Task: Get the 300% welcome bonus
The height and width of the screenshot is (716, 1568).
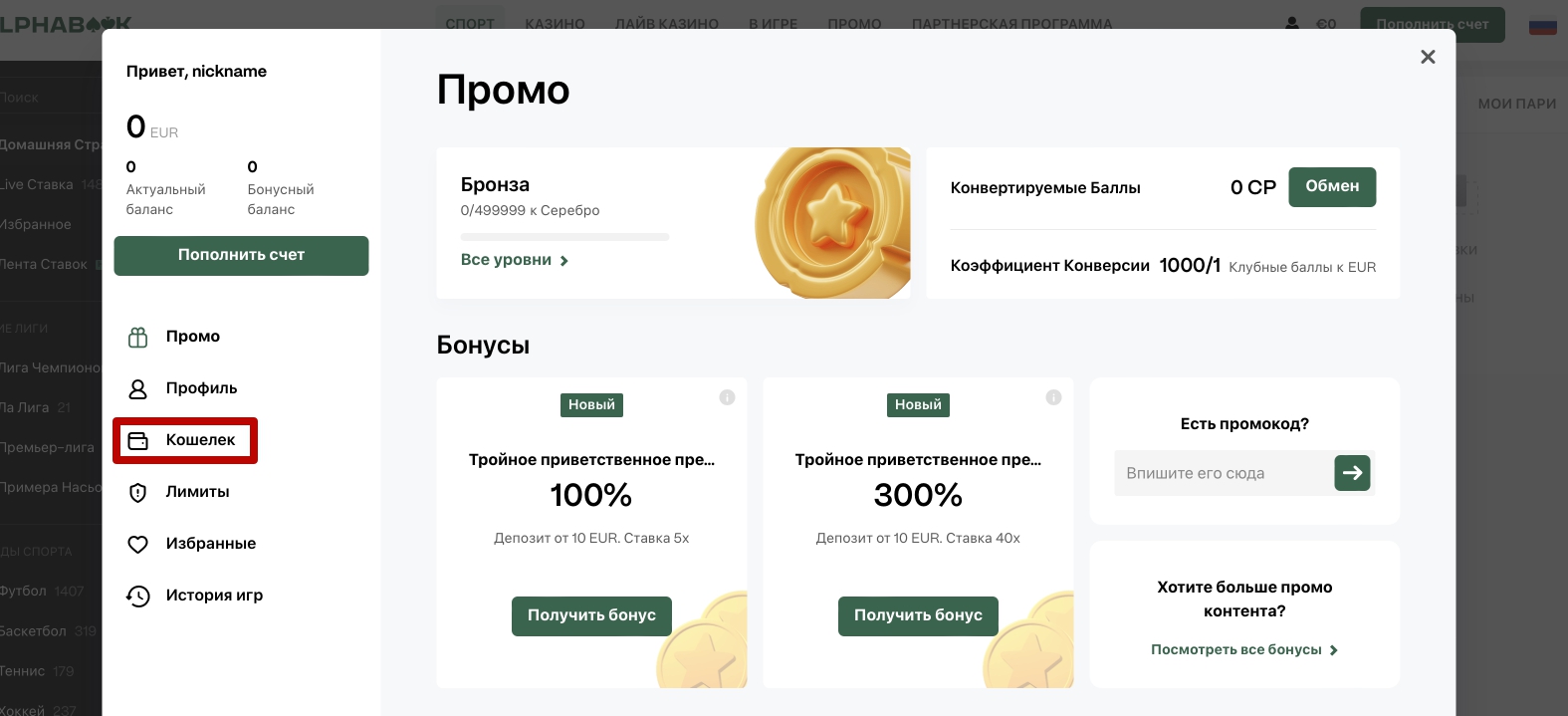Action: 918,615
